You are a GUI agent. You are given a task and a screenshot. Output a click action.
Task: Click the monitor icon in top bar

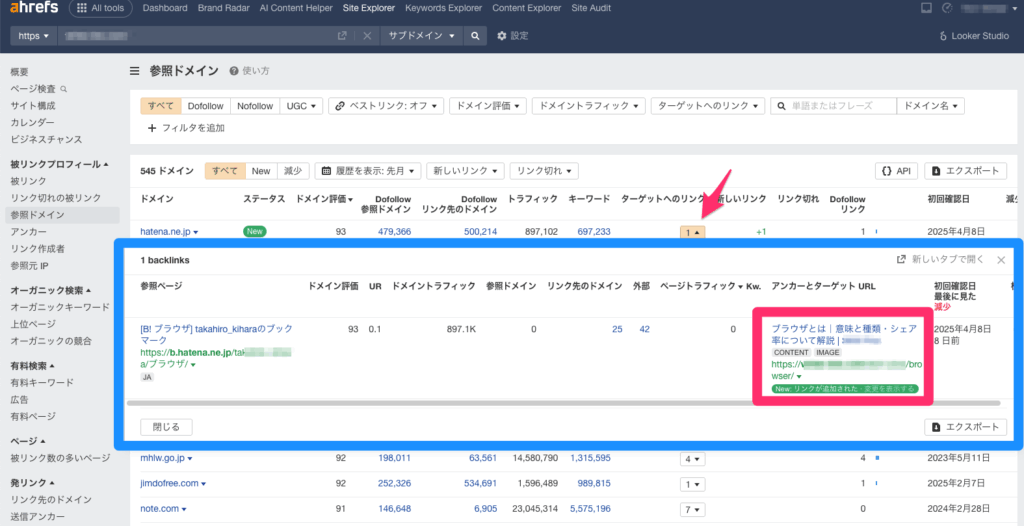pos(925,8)
